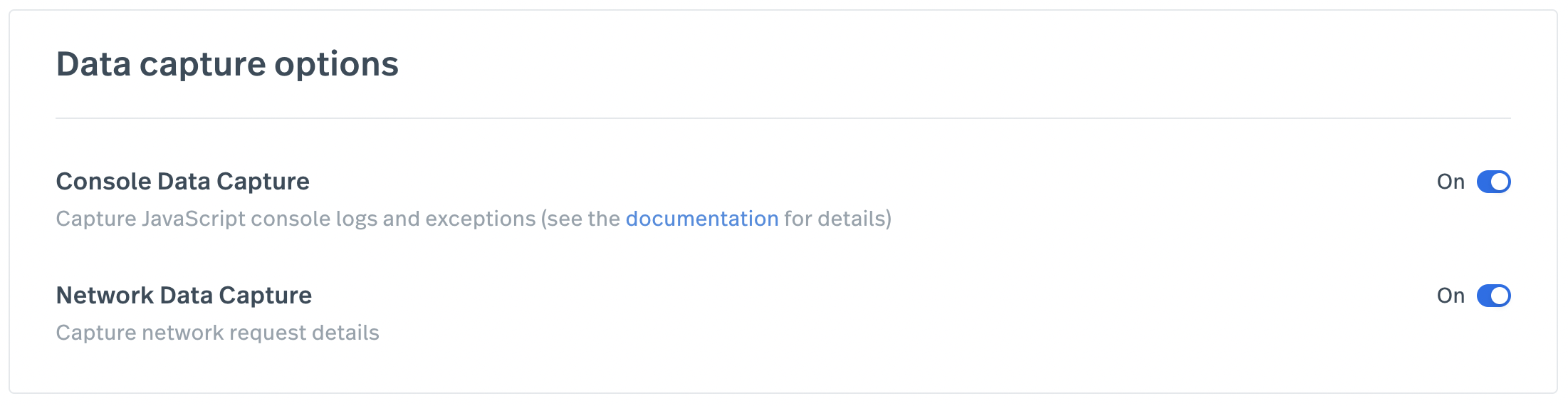Image resolution: width=1568 pixels, height=406 pixels.
Task: Disable the Console Data Capture toggle
Action: point(1493,182)
